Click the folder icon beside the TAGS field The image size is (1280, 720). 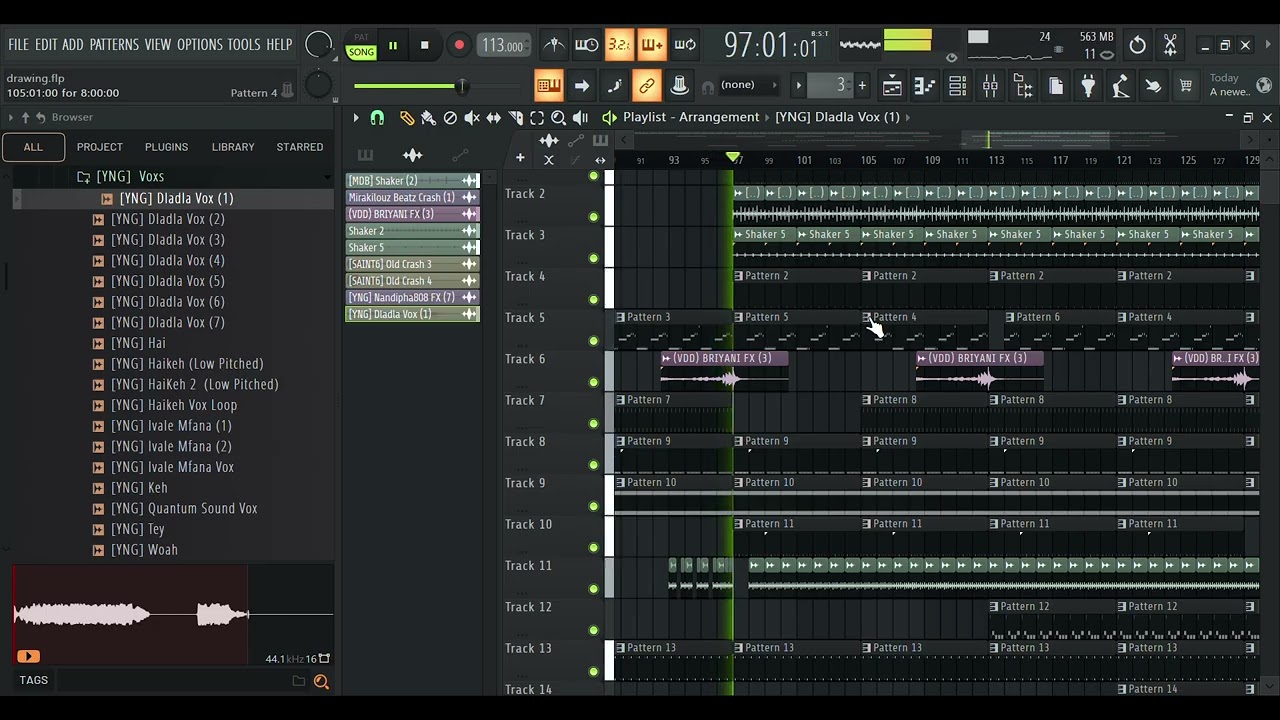[298, 681]
